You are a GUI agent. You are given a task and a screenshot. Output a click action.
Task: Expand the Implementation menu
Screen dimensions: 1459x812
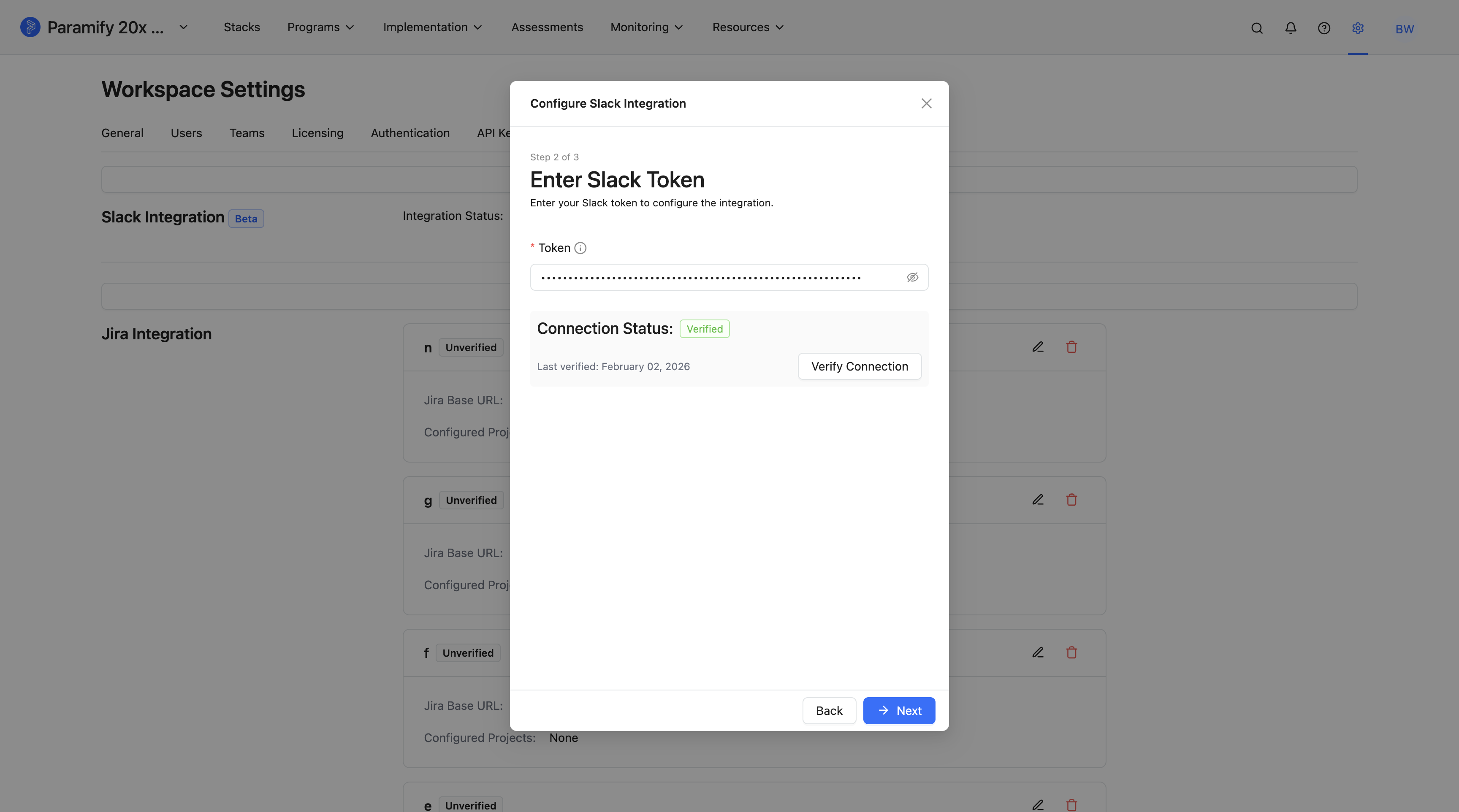432,27
